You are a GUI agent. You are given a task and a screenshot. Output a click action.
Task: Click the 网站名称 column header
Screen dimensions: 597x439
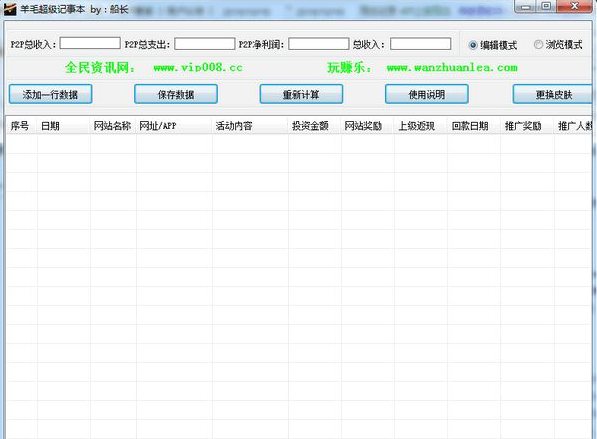(x=113, y=126)
